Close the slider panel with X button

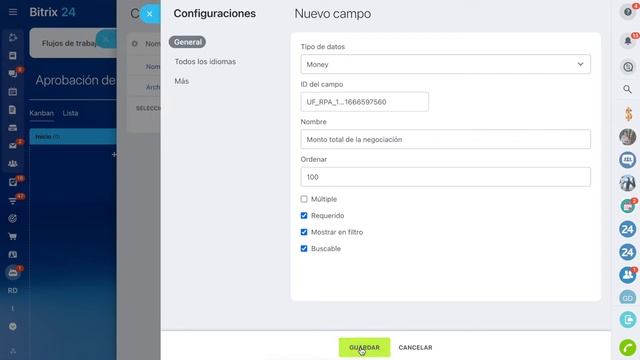[x=149, y=14]
